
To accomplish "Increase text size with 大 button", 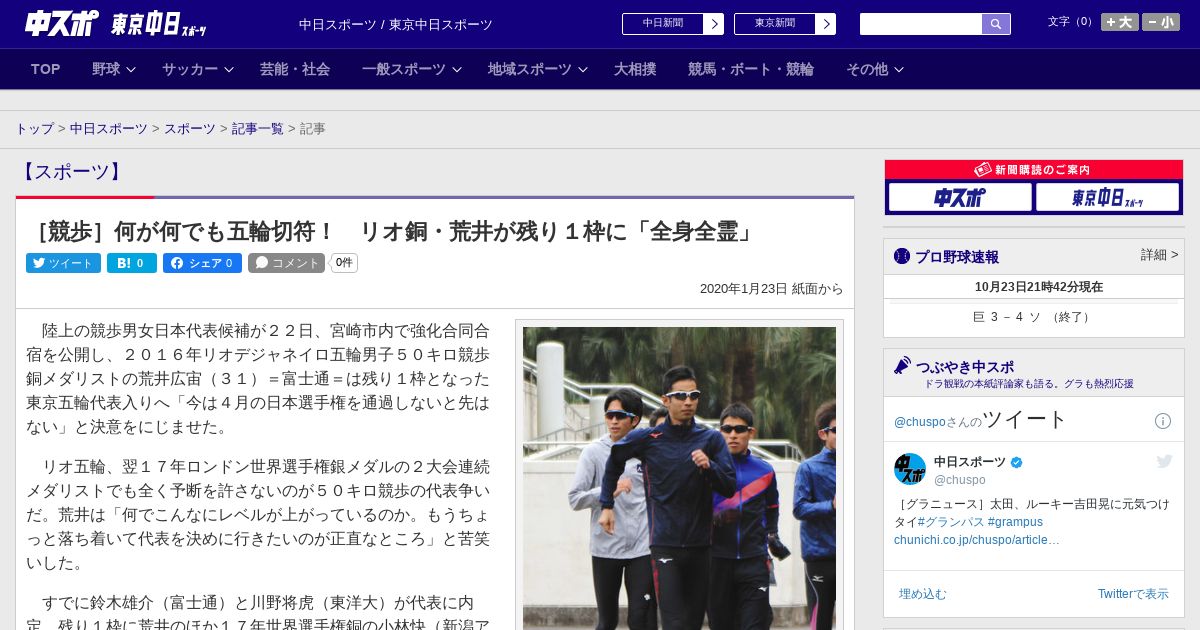I will (1120, 22).
